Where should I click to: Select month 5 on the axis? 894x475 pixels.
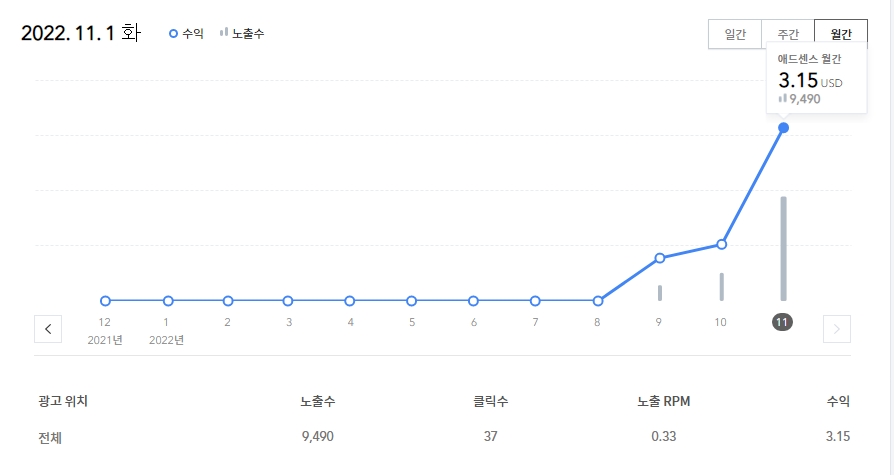point(412,322)
